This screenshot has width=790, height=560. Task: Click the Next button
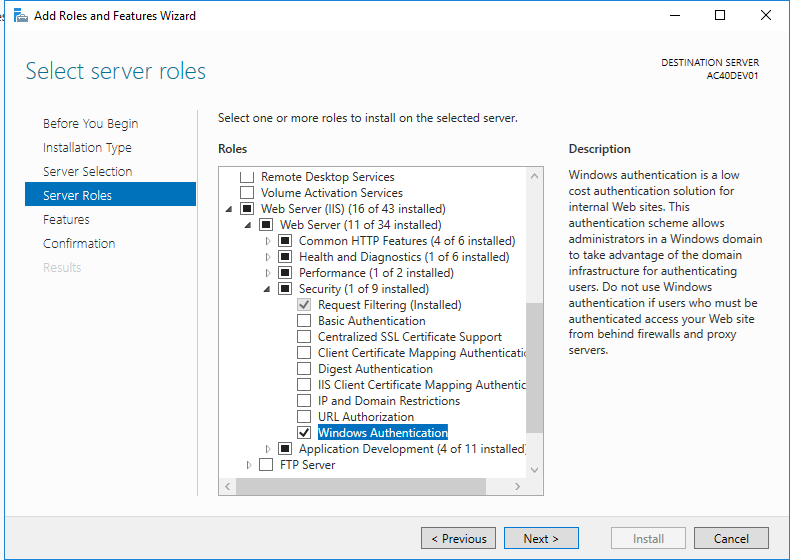541,538
